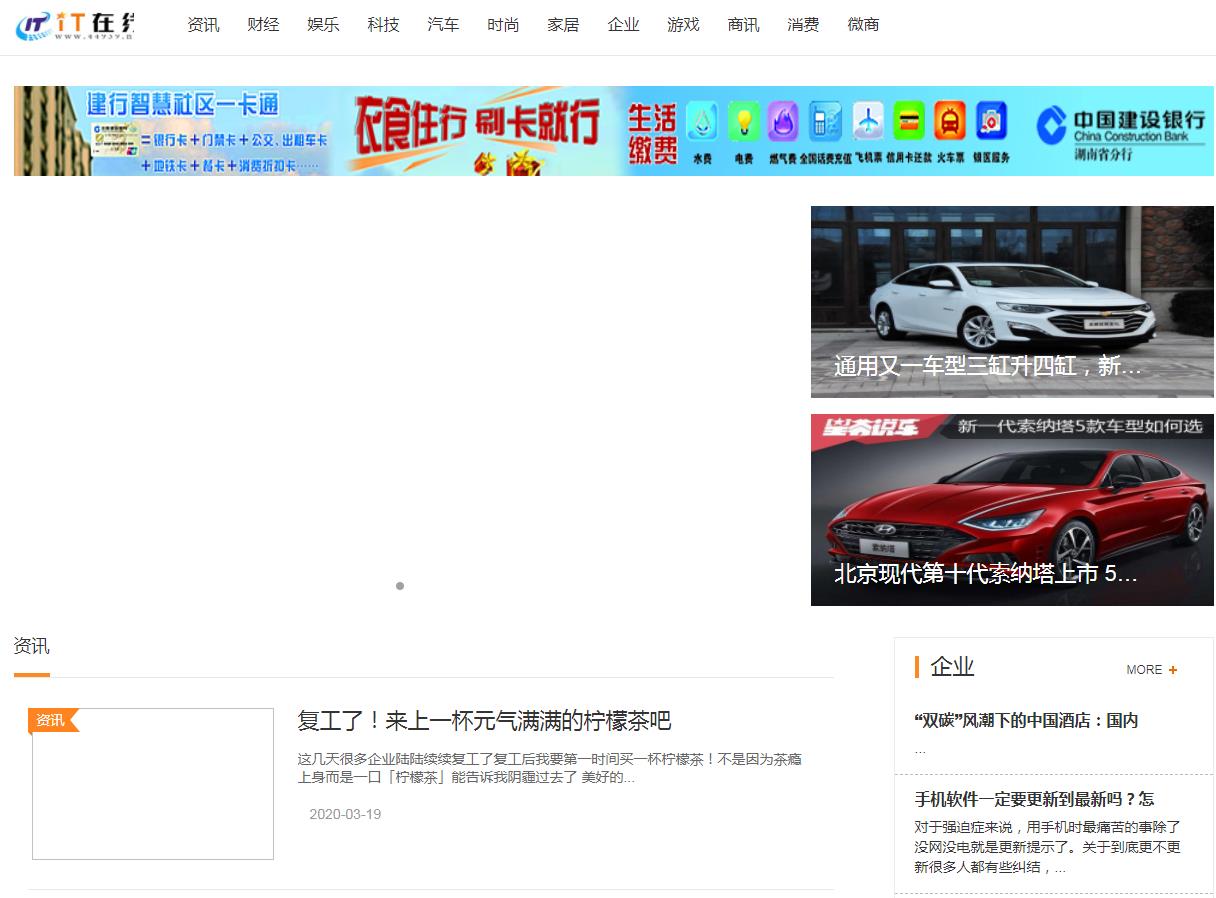Image resolution: width=1216 pixels, height=898 pixels.
Task: Click headline 北京现代第十代索纳塔上市
Action: pos(986,574)
